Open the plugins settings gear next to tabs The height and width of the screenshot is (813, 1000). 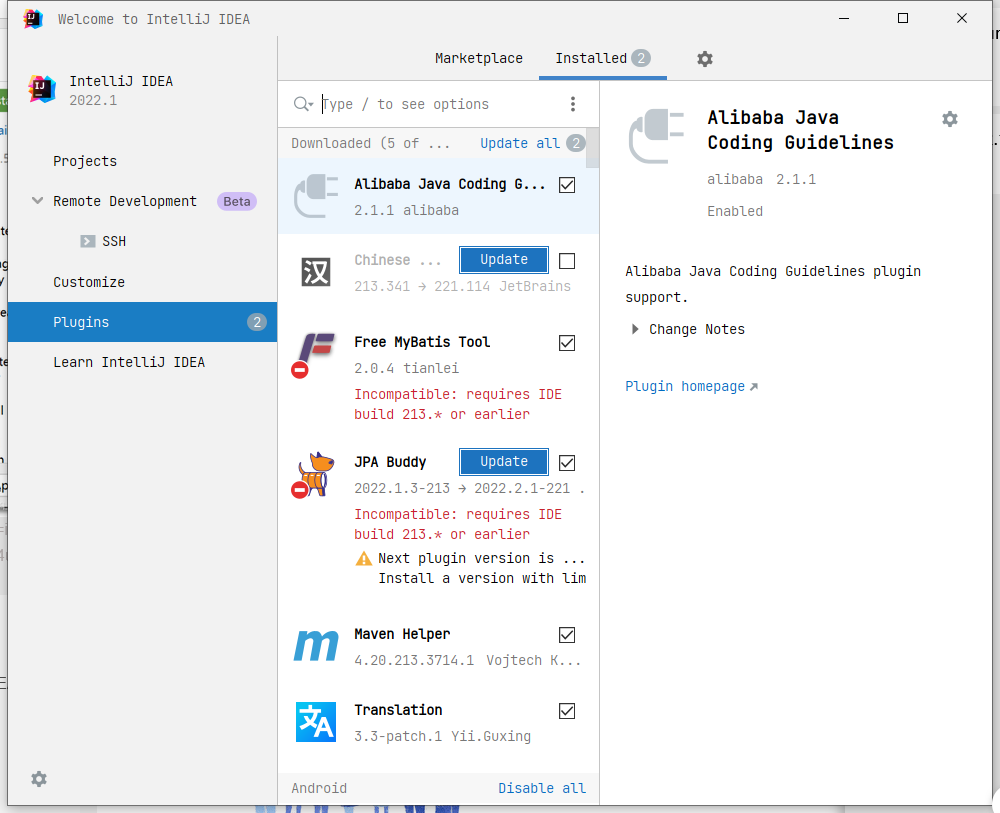[705, 59]
